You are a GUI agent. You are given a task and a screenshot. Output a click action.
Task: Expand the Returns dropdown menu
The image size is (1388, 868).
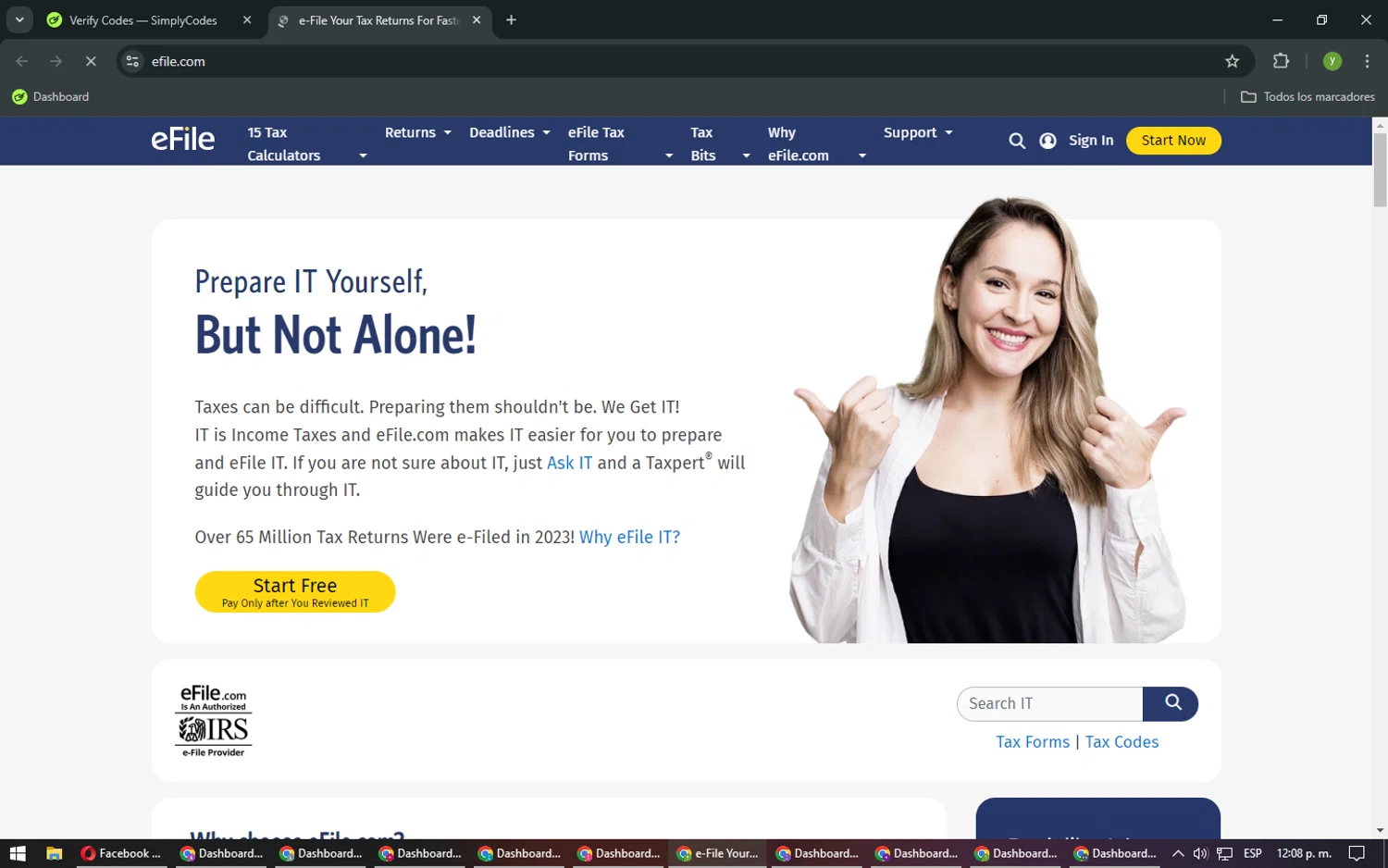418,132
